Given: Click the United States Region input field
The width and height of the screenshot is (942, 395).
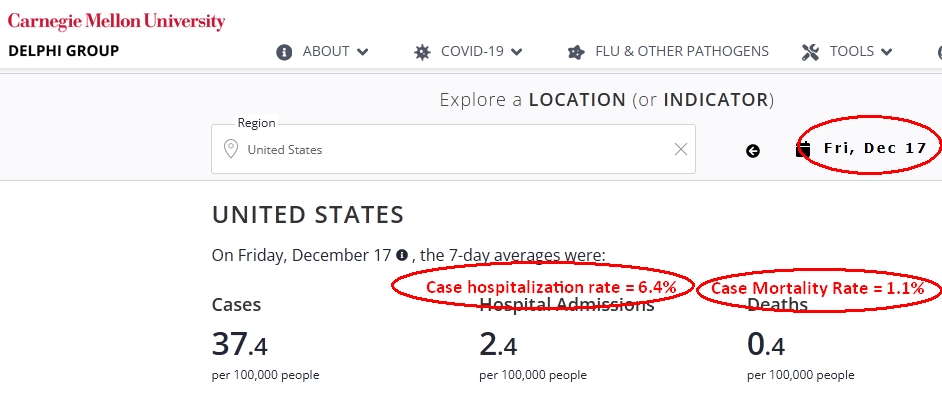Looking at the screenshot, I should 454,149.
